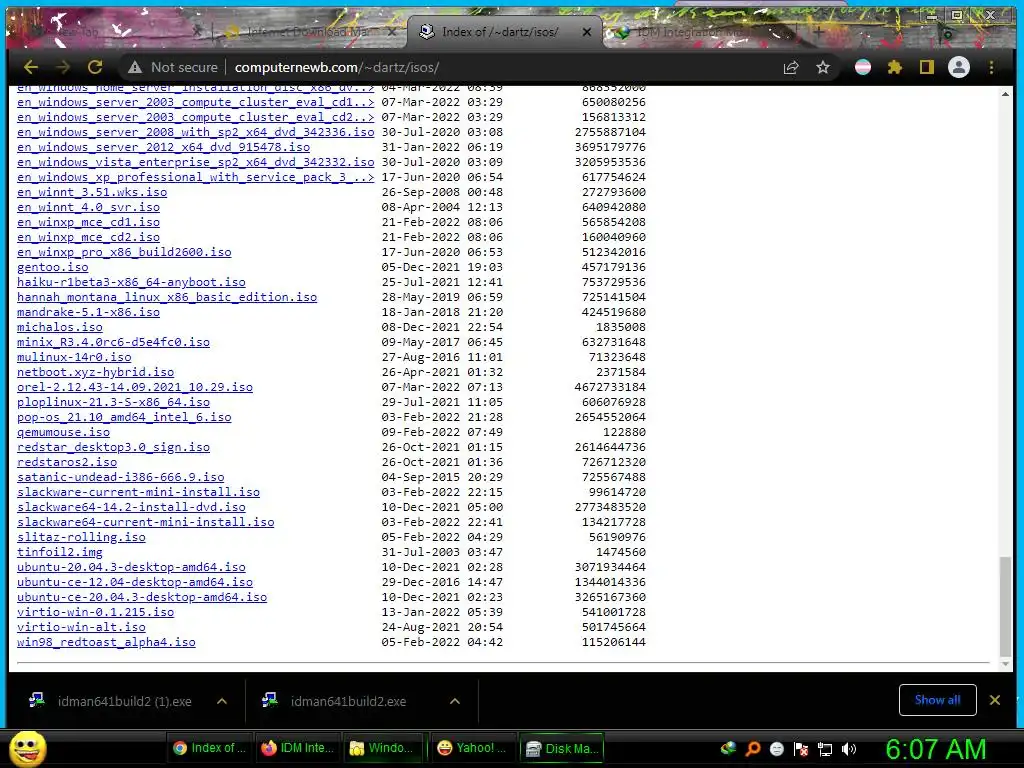
Task: Click the smiley Start button
Action: [x=27, y=748]
